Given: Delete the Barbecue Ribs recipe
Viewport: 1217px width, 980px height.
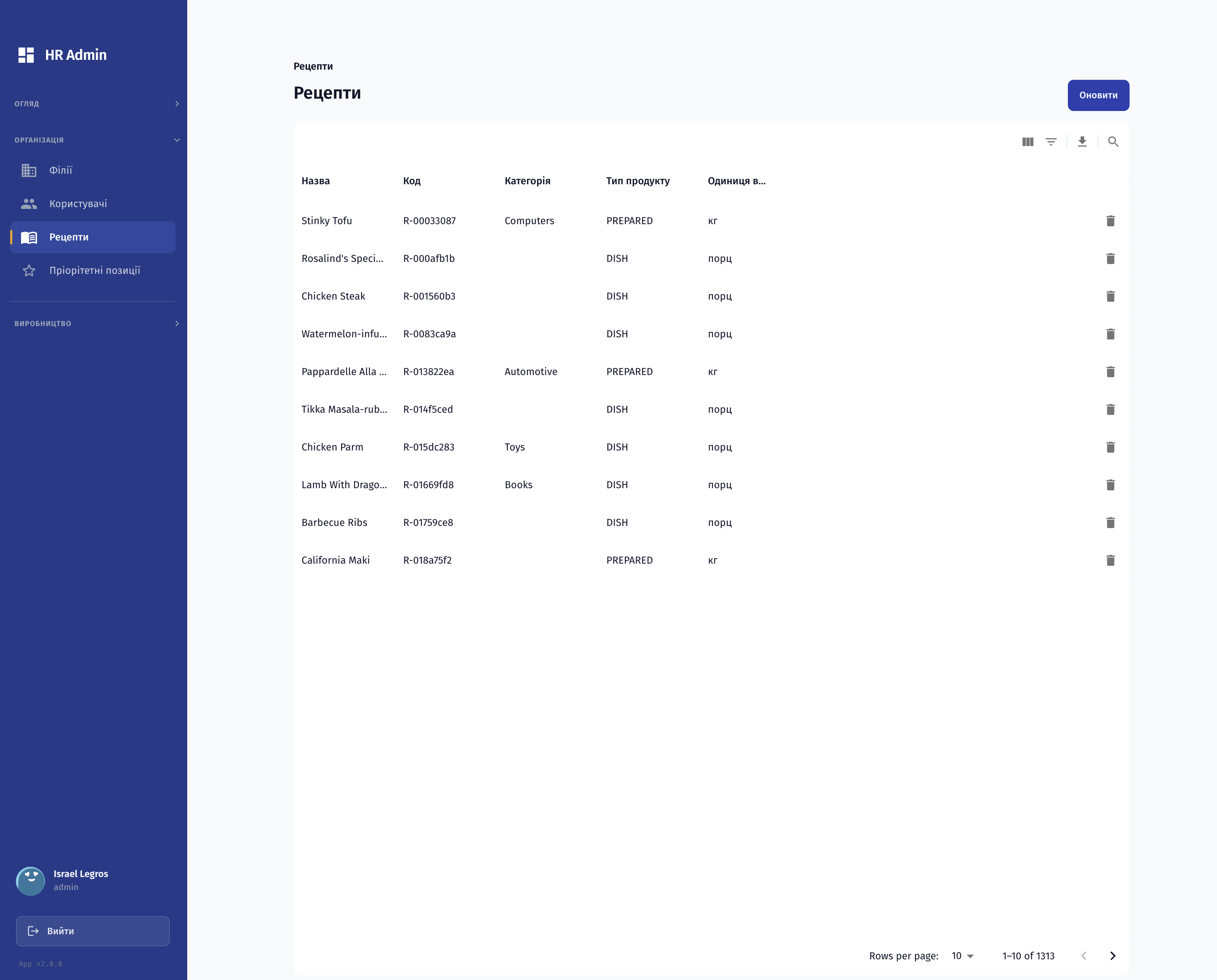Looking at the screenshot, I should 1110,523.
